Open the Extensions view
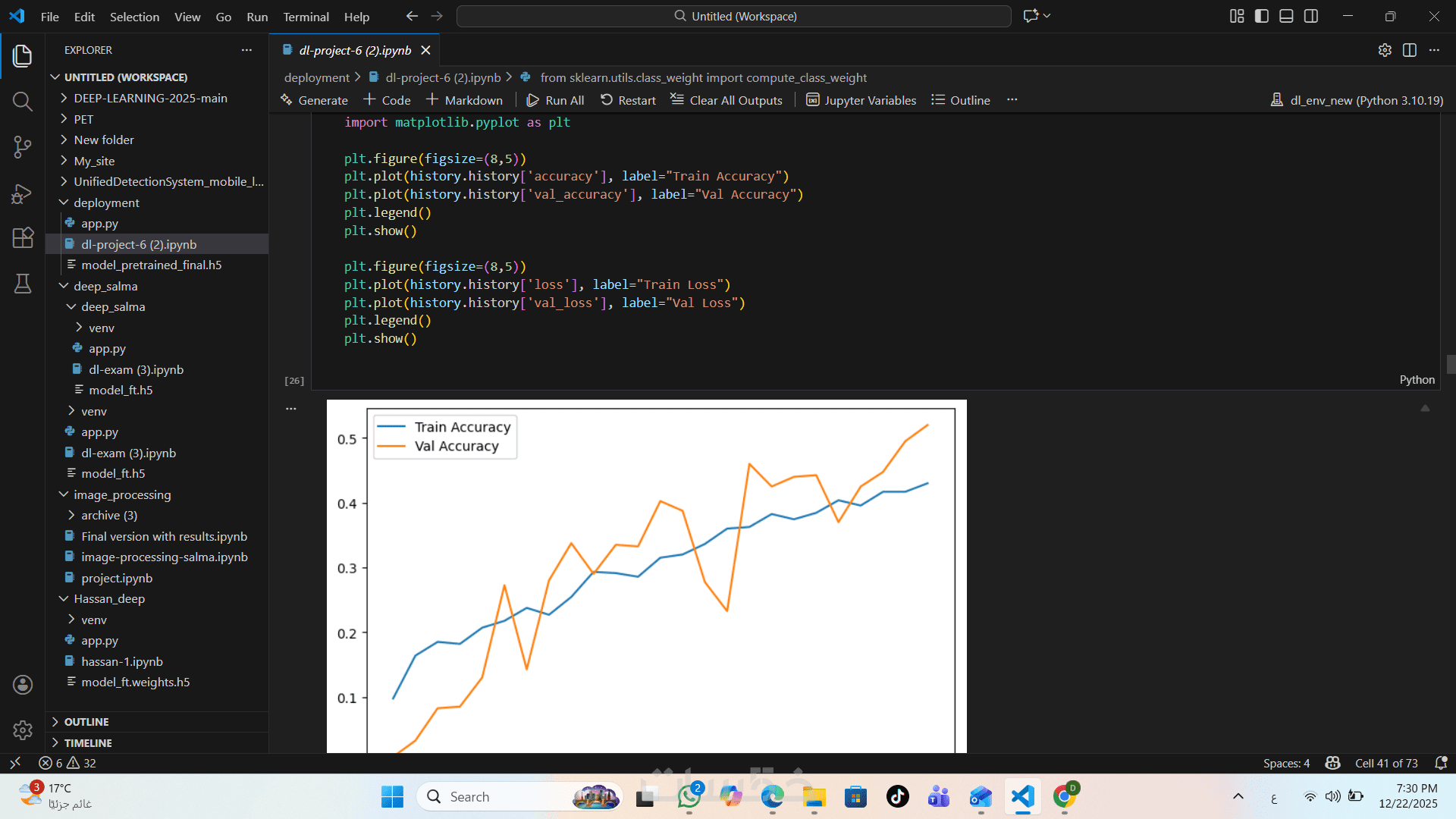 coord(23,238)
